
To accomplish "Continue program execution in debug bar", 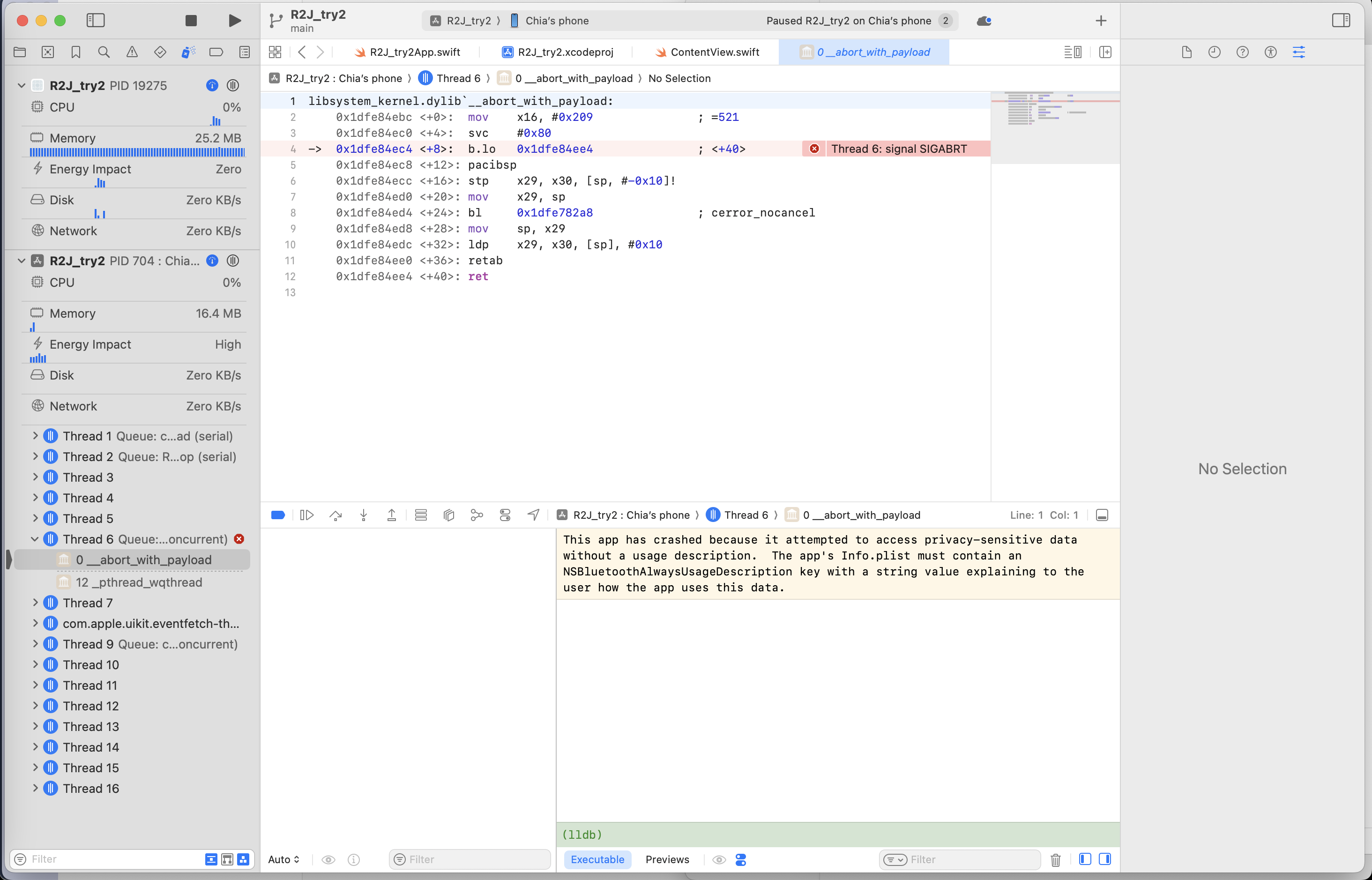I will tap(307, 515).
